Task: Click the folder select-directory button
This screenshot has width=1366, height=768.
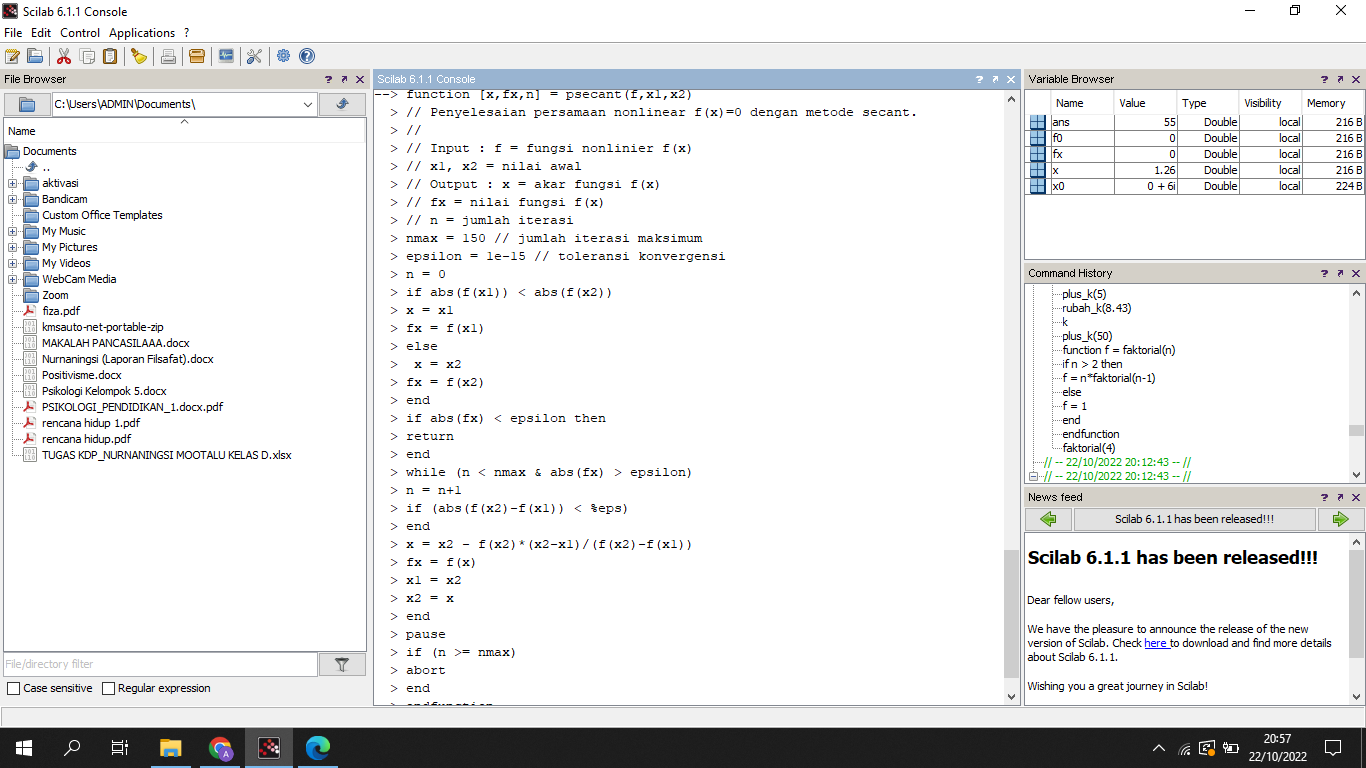Action: point(27,104)
